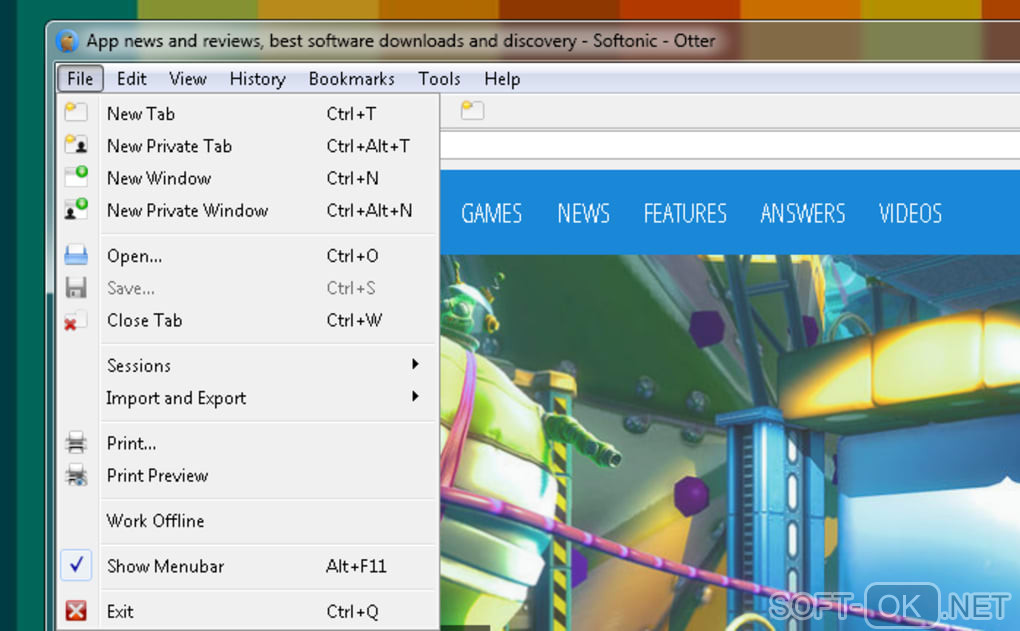Image resolution: width=1020 pixels, height=631 pixels.
Task: Open GAMES link on Softonic page
Action: pos(491,213)
